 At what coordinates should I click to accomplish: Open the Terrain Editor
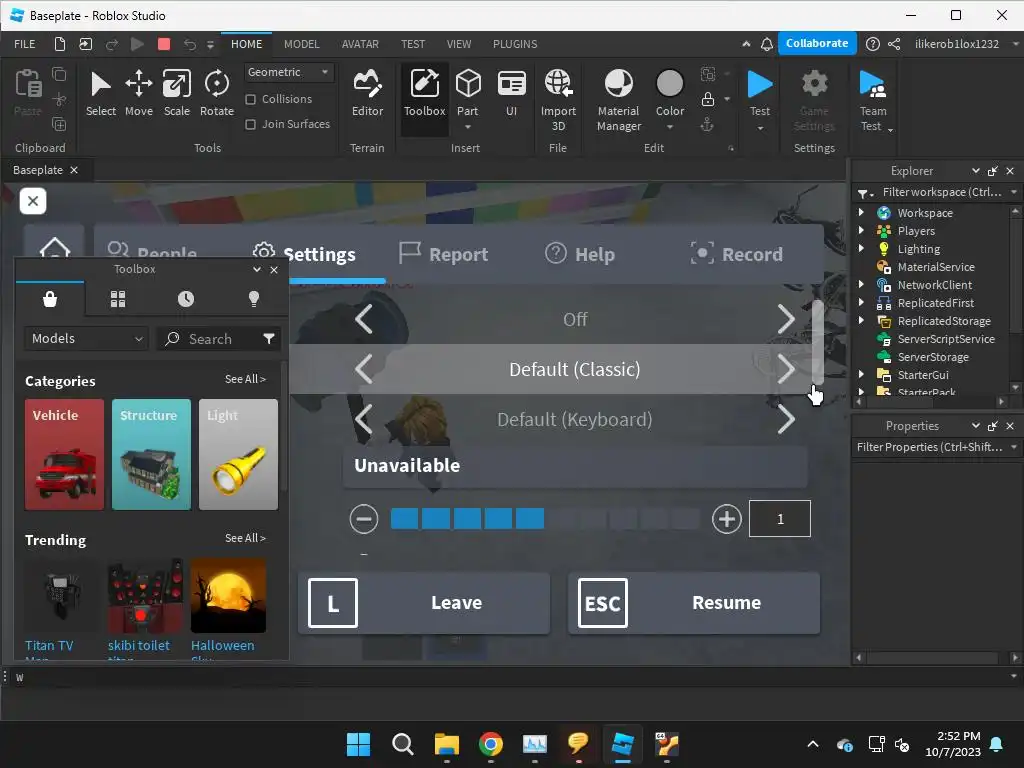tap(367, 93)
